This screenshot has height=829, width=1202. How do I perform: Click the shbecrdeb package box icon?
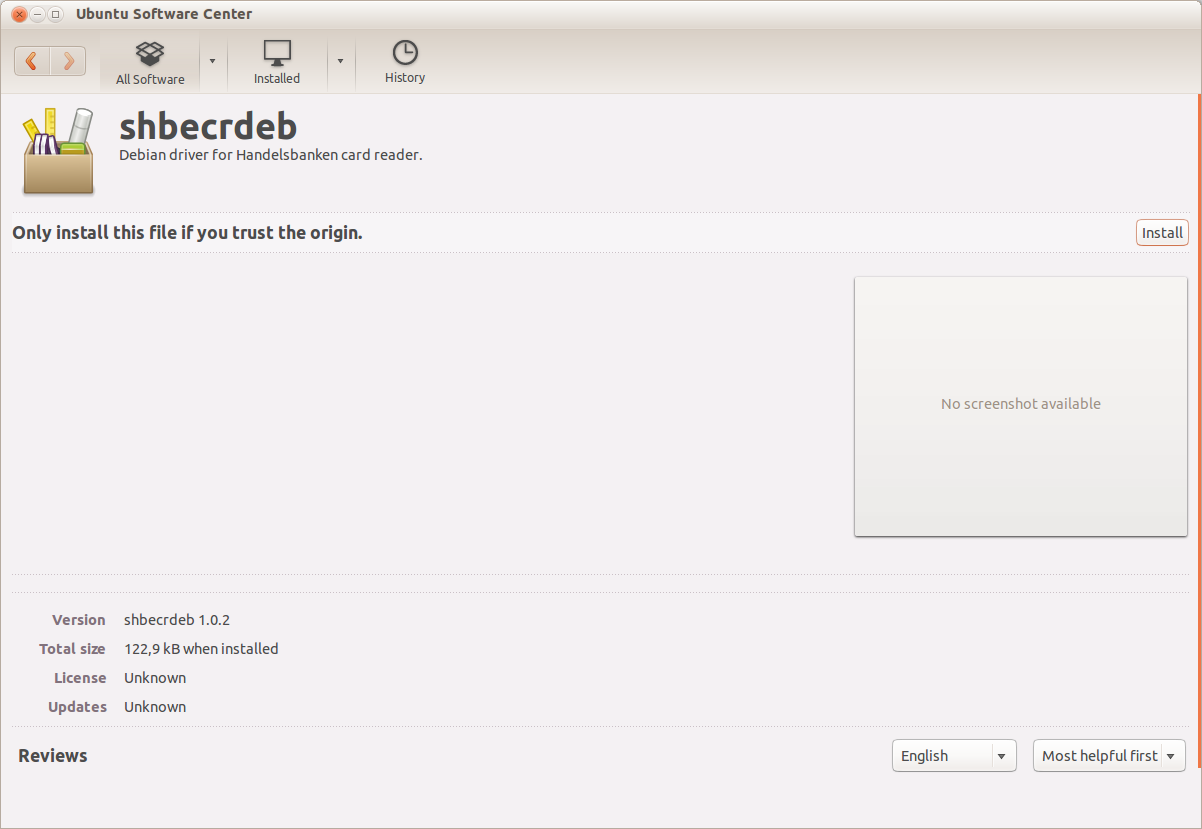(58, 151)
